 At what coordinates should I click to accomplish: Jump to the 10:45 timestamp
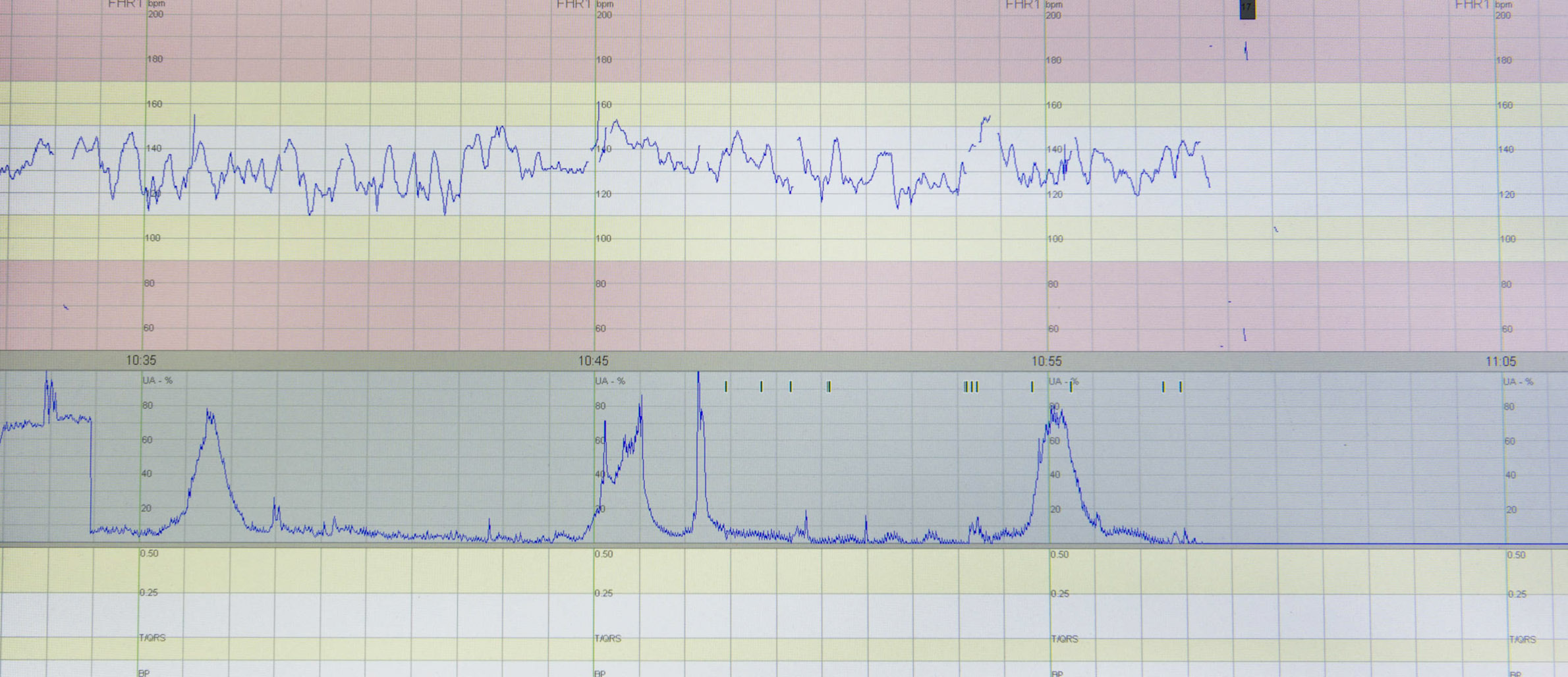coord(593,361)
